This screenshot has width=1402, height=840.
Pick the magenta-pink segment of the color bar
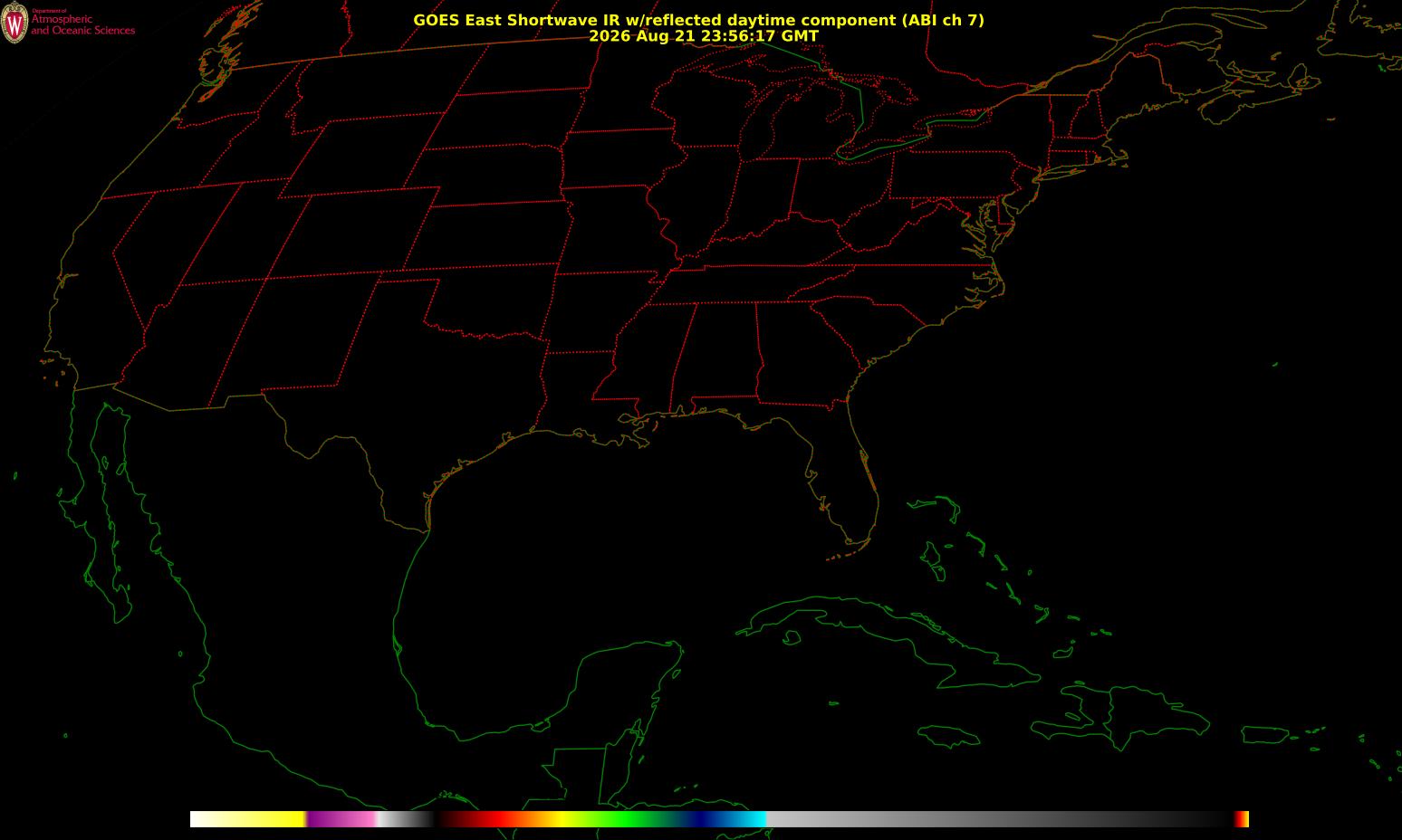pyautogui.click(x=342, y=819)
